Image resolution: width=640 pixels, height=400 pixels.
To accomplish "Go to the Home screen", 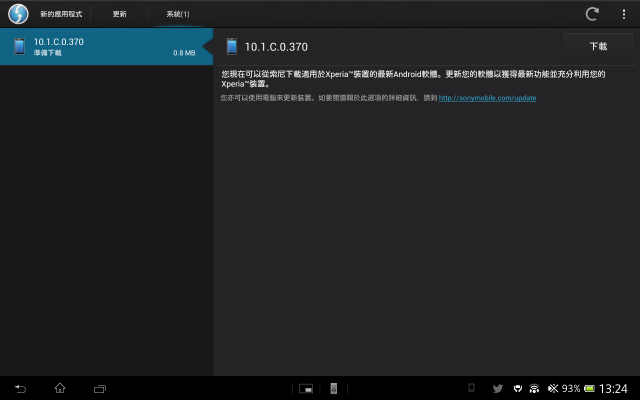I will point(60,388).
